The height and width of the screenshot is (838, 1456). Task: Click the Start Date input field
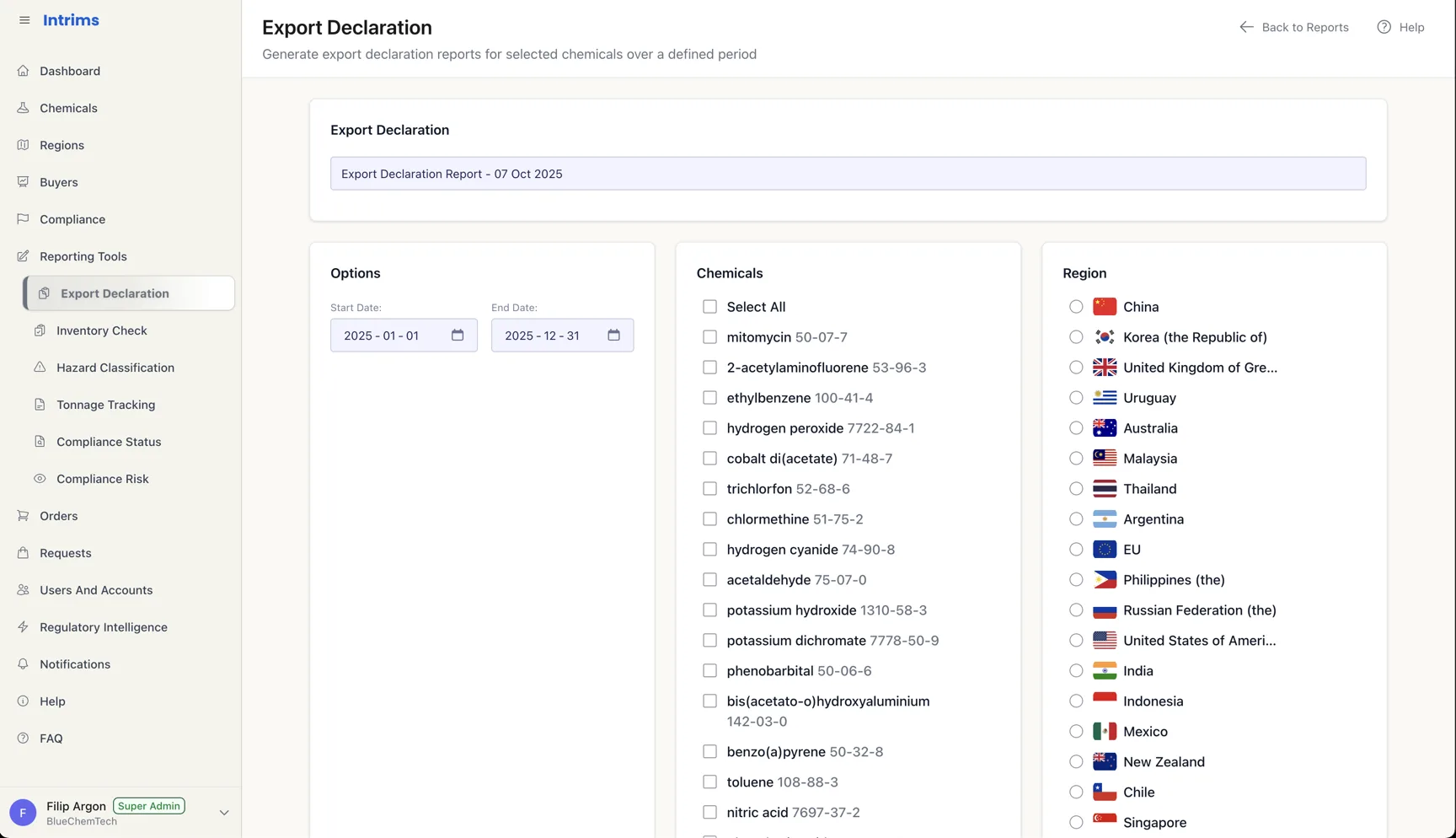pos(404,336)
